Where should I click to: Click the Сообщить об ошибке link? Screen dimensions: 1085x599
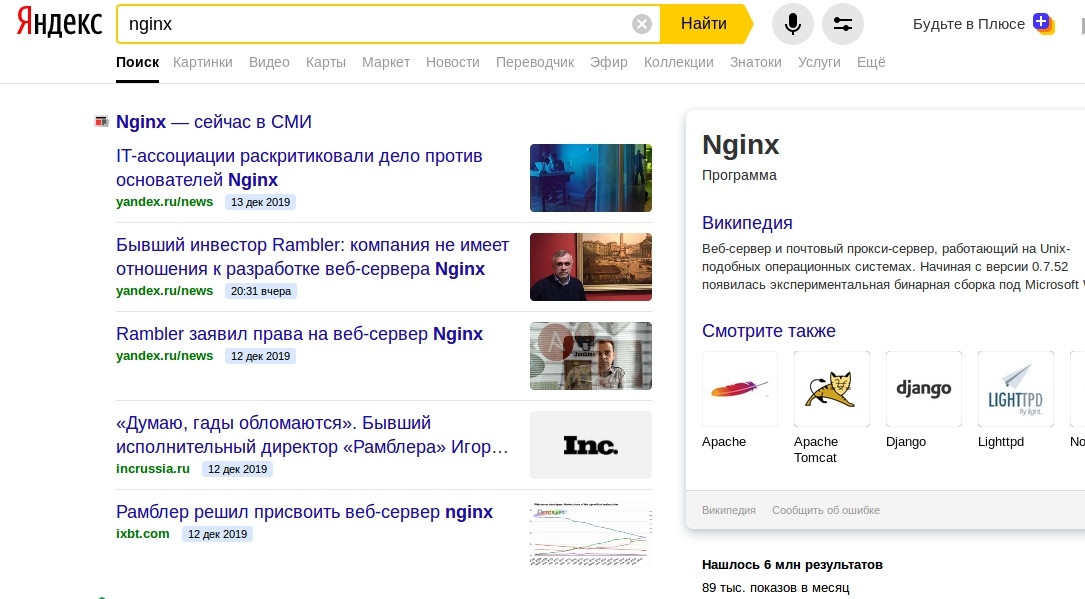826,510
